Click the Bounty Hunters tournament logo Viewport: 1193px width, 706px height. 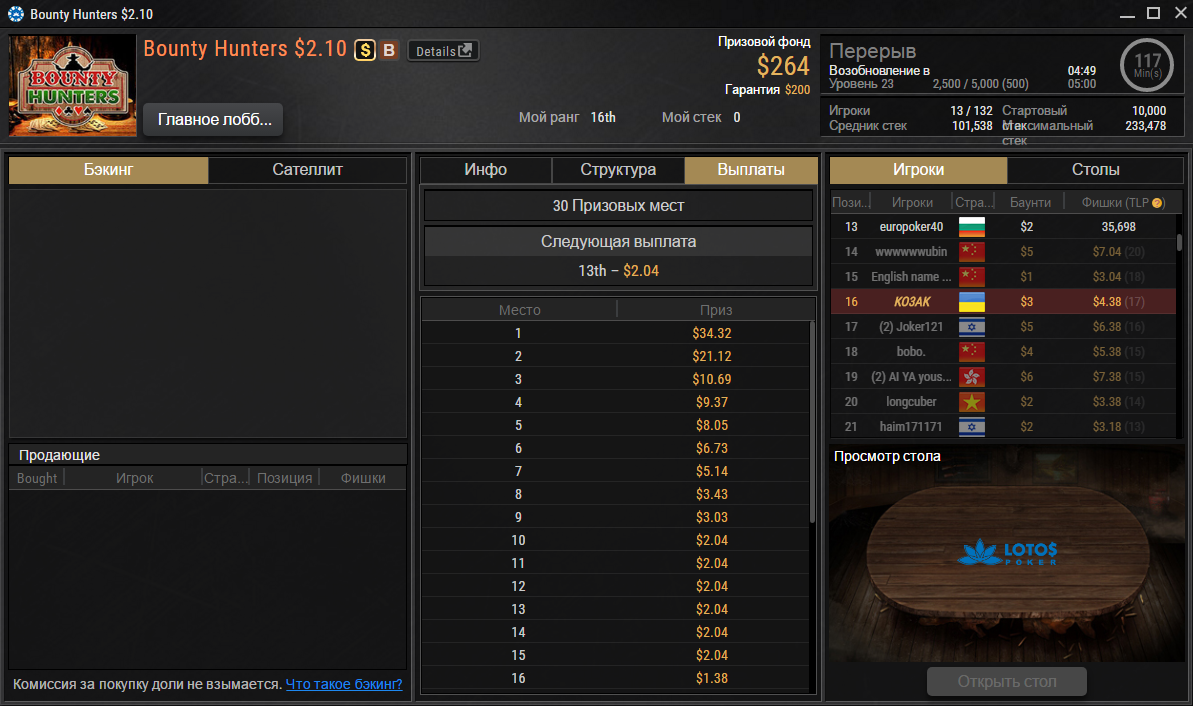(72, 85)
